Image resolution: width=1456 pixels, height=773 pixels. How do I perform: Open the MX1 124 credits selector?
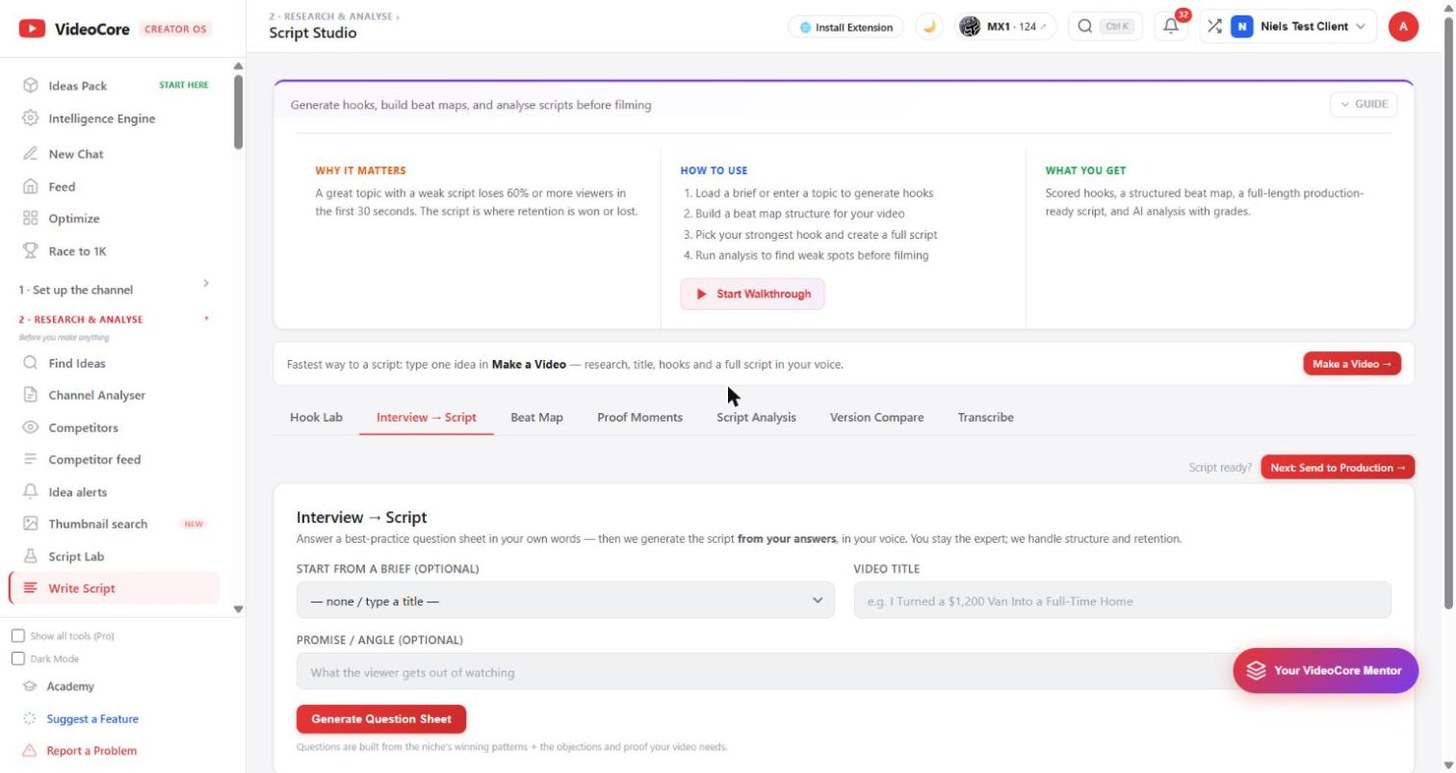pos(1006,27)
